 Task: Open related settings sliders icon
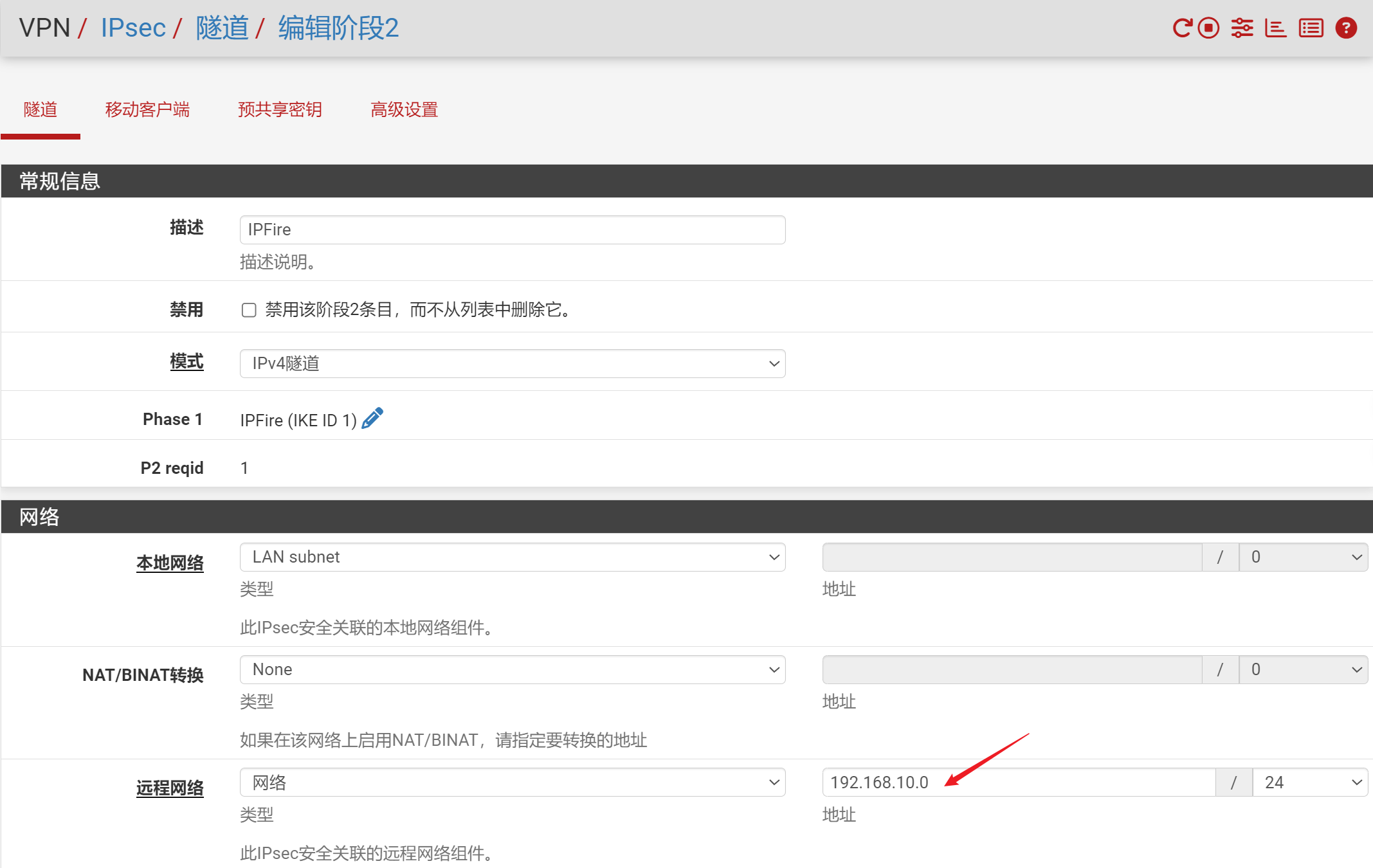1242,28
